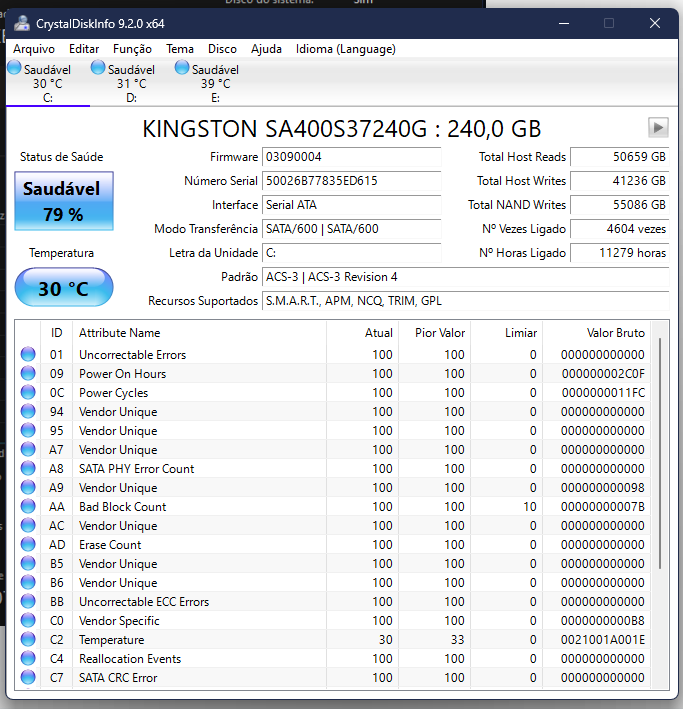Click the Total NAND Writes value 55086 GB

click(x=620, y=205)
